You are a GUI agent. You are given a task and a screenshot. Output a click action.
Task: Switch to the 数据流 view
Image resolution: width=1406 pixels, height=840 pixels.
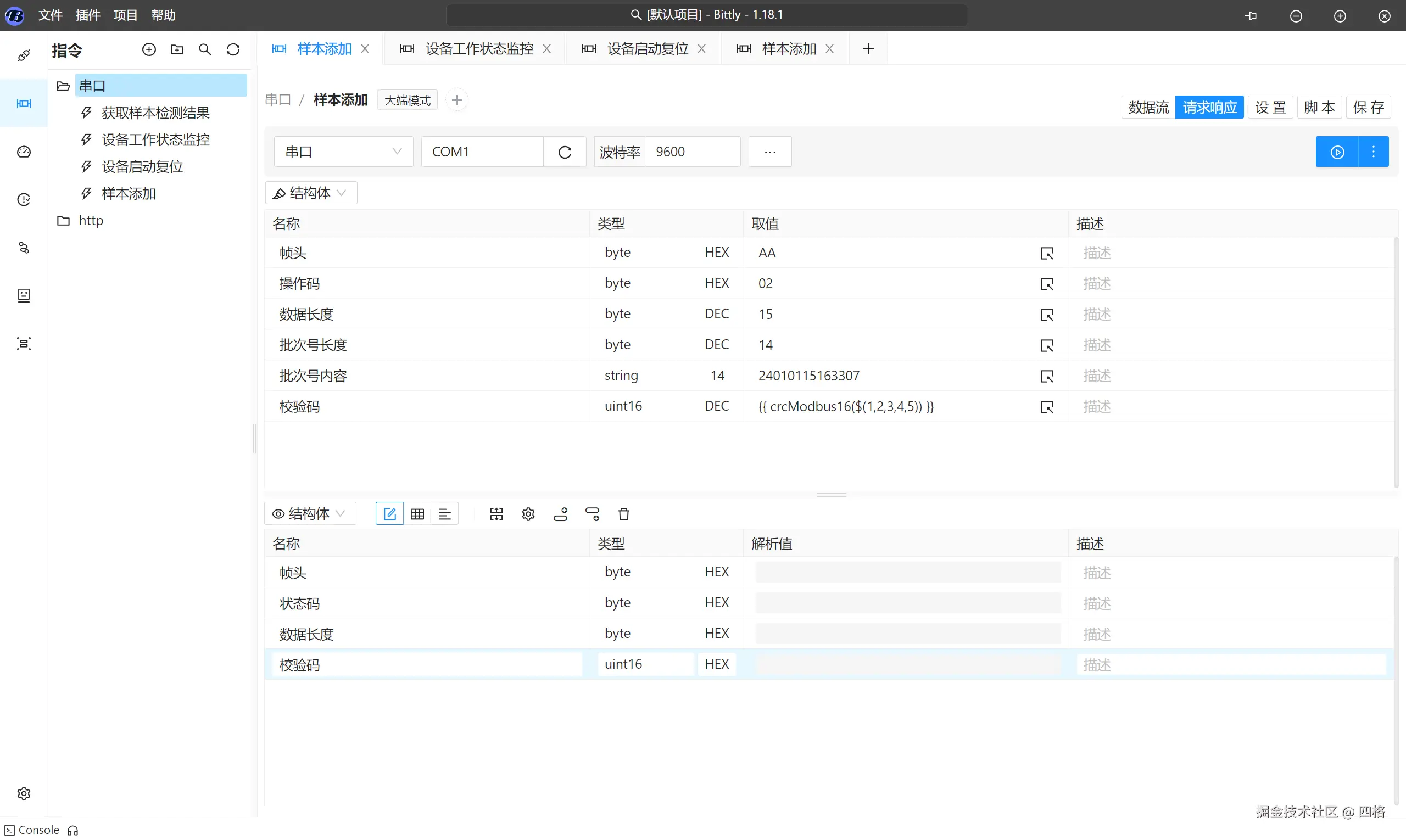1148,107
